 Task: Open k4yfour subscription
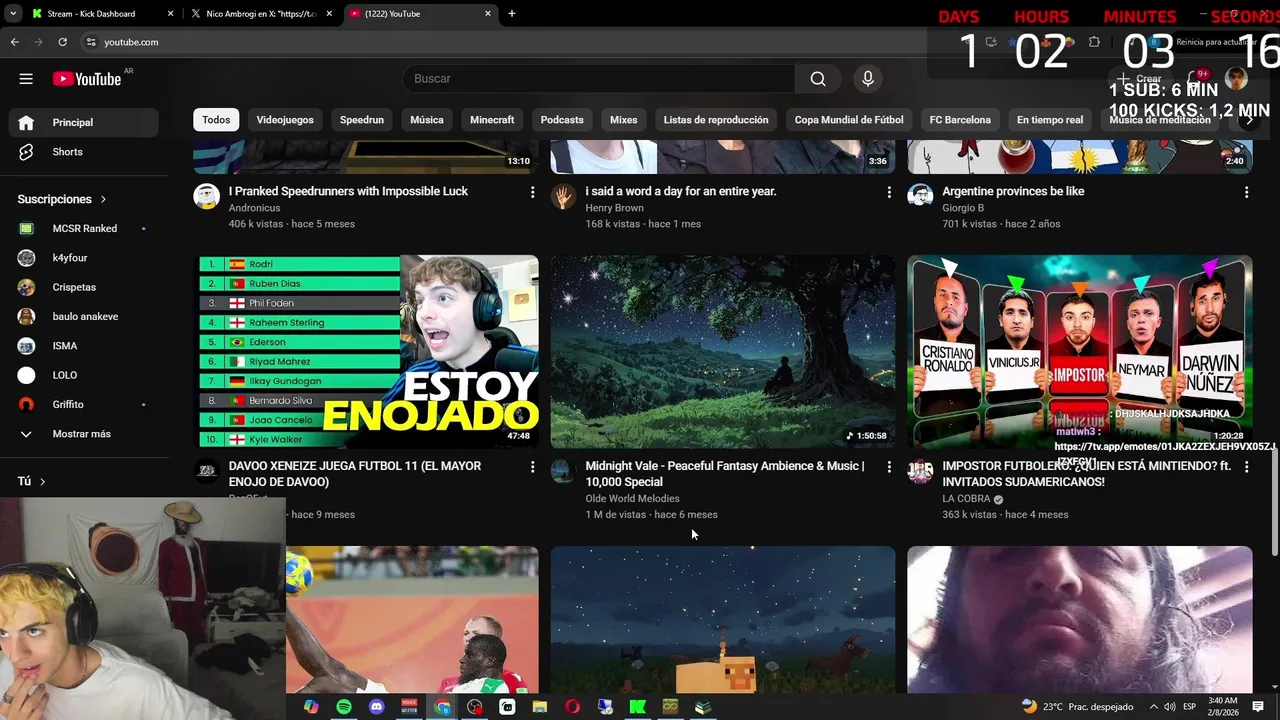(x=84, y=258)
